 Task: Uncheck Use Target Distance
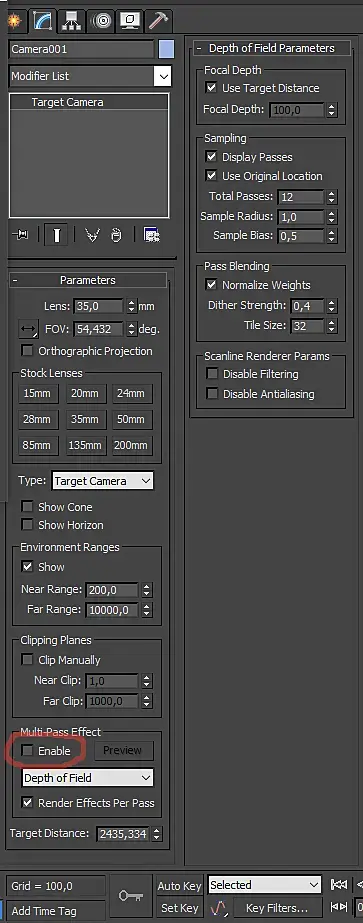tap(211, 88)
